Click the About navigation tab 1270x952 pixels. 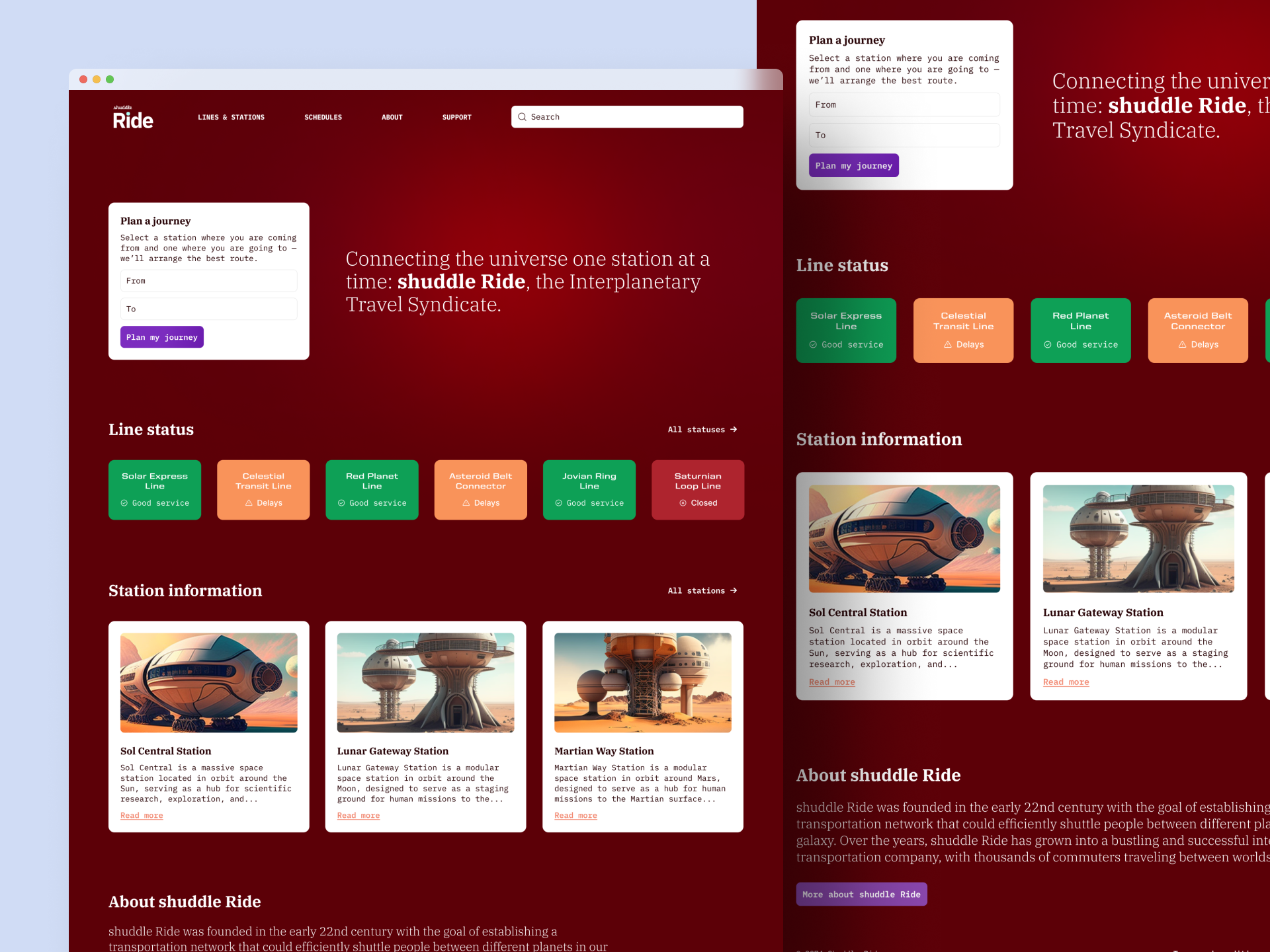(391, 118)
